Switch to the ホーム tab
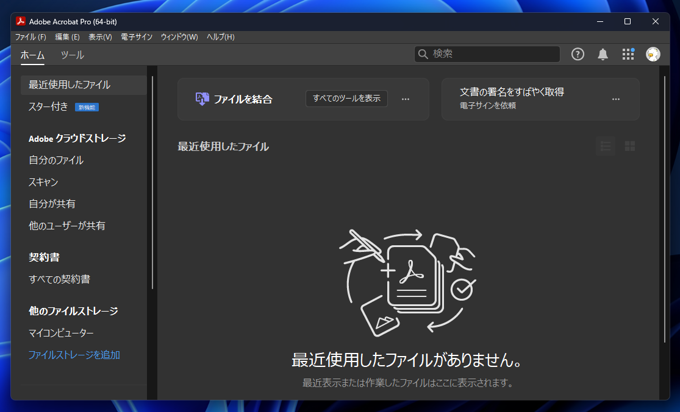This screenshot has width=680, height=412. click(33, 55)
